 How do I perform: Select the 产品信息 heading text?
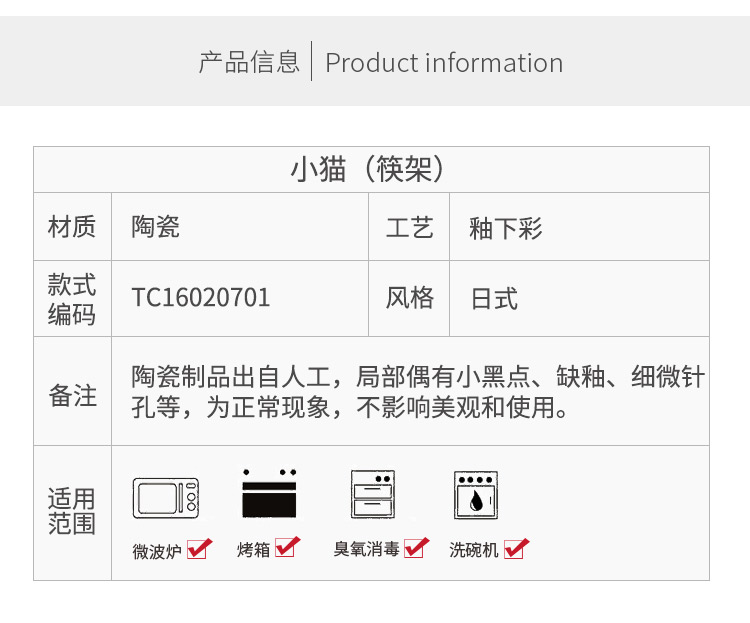[249, 62]
